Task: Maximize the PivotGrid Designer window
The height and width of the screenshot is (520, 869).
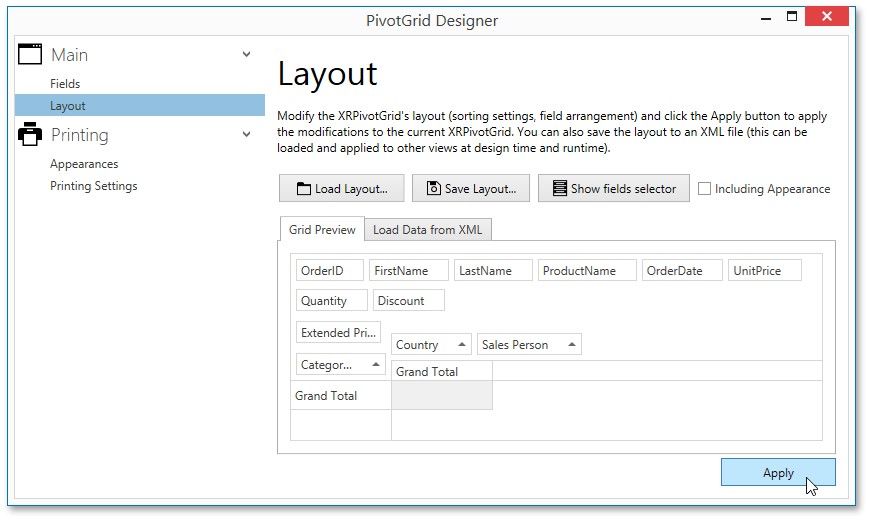Action: [792, 17]
